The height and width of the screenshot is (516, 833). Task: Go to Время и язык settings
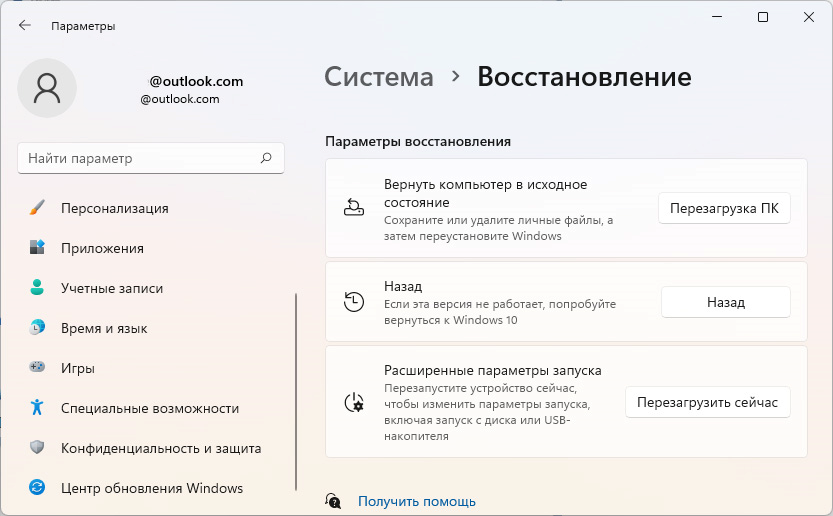tap(104, 328)
